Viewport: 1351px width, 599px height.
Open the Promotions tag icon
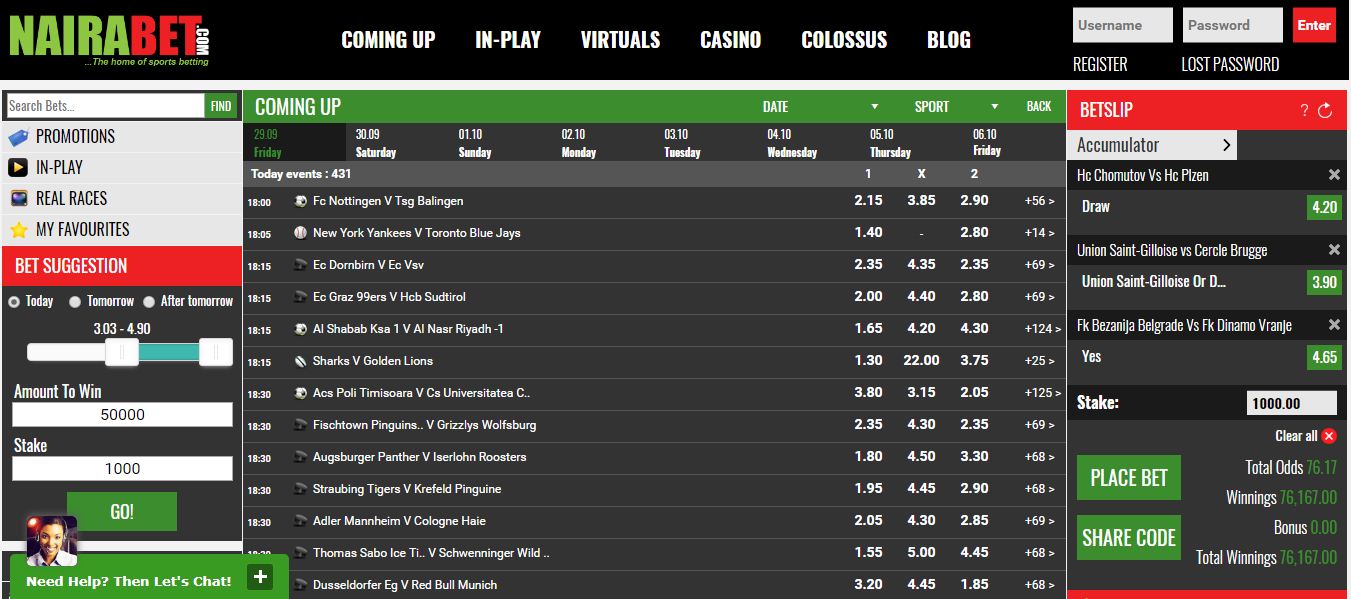click(17, 137)
